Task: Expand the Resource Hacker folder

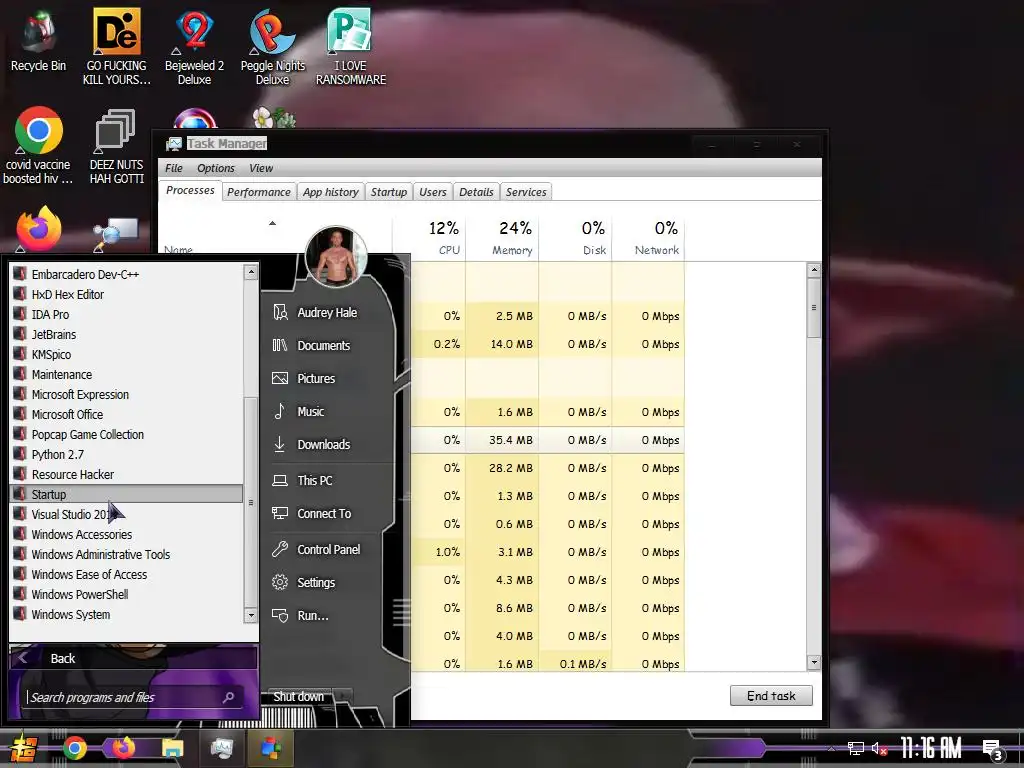Action: click(127, 475)
